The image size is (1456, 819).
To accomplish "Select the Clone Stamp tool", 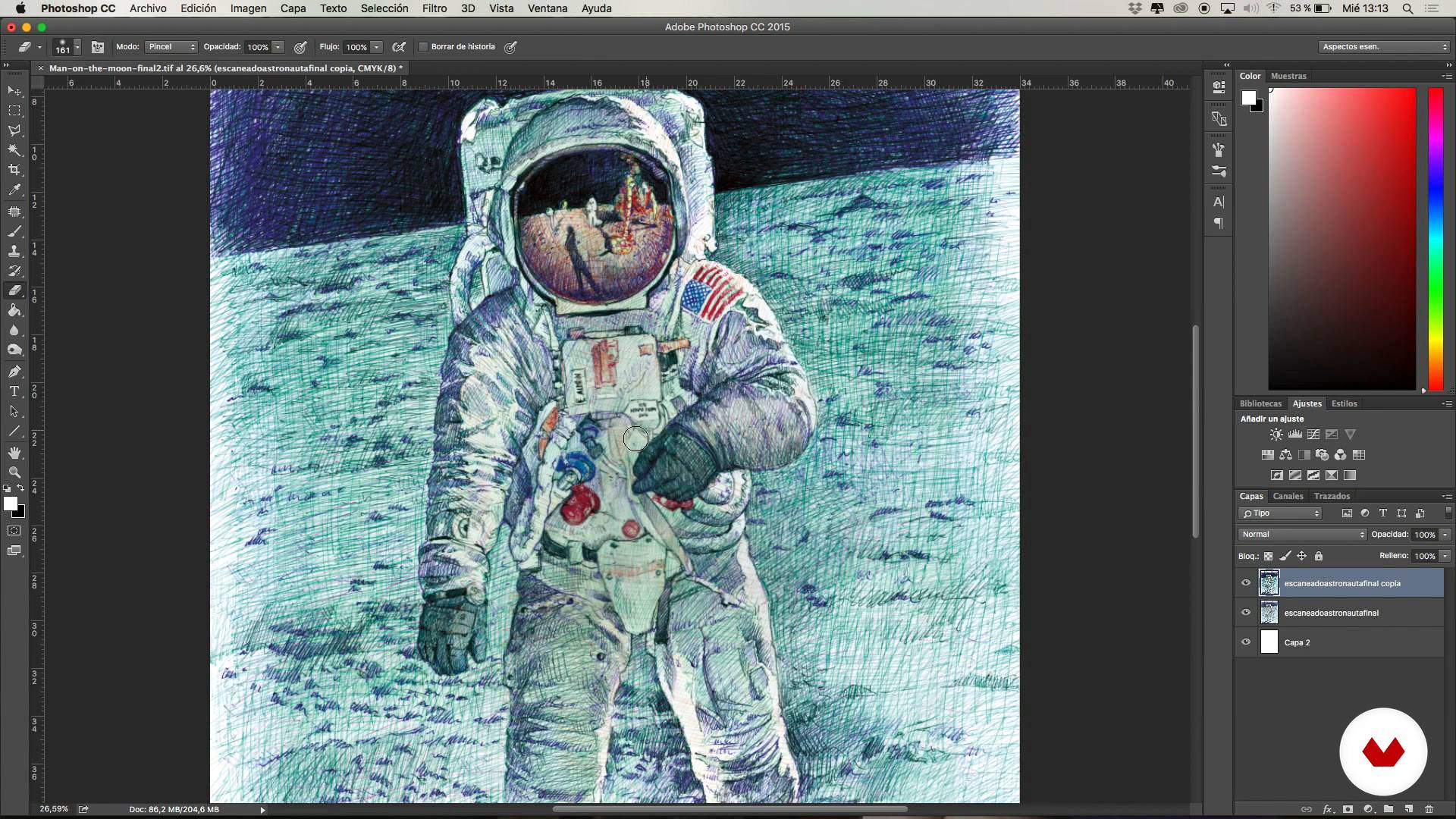I will click(14, 251).
